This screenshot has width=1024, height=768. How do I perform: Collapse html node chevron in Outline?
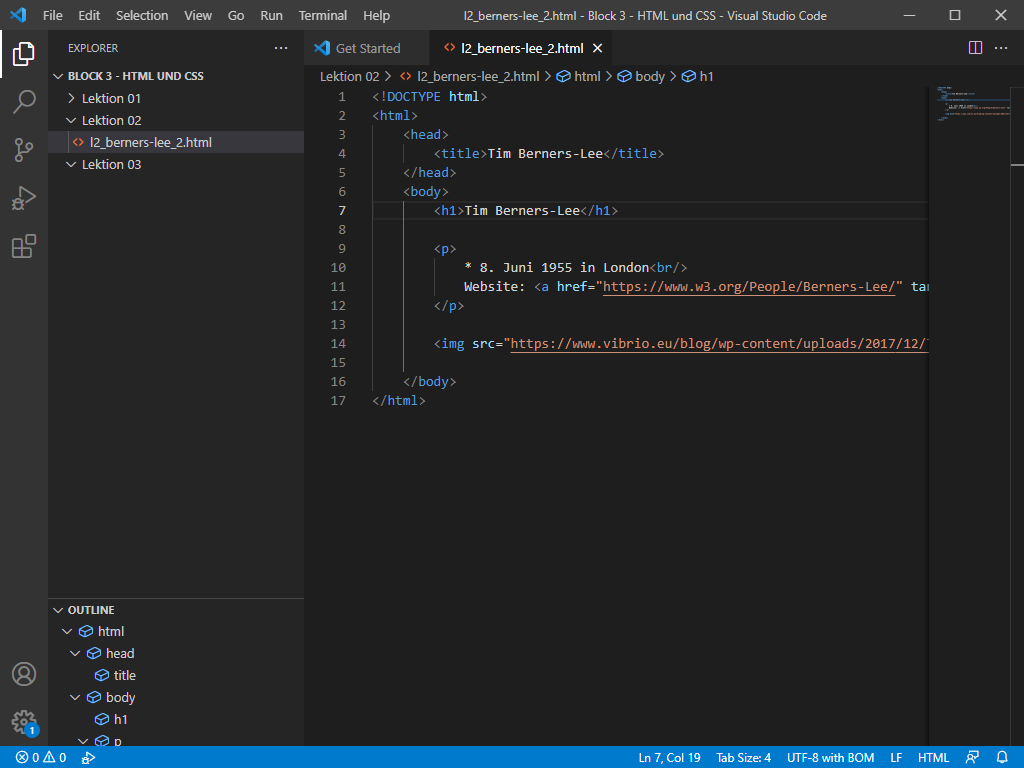point(67,632)
